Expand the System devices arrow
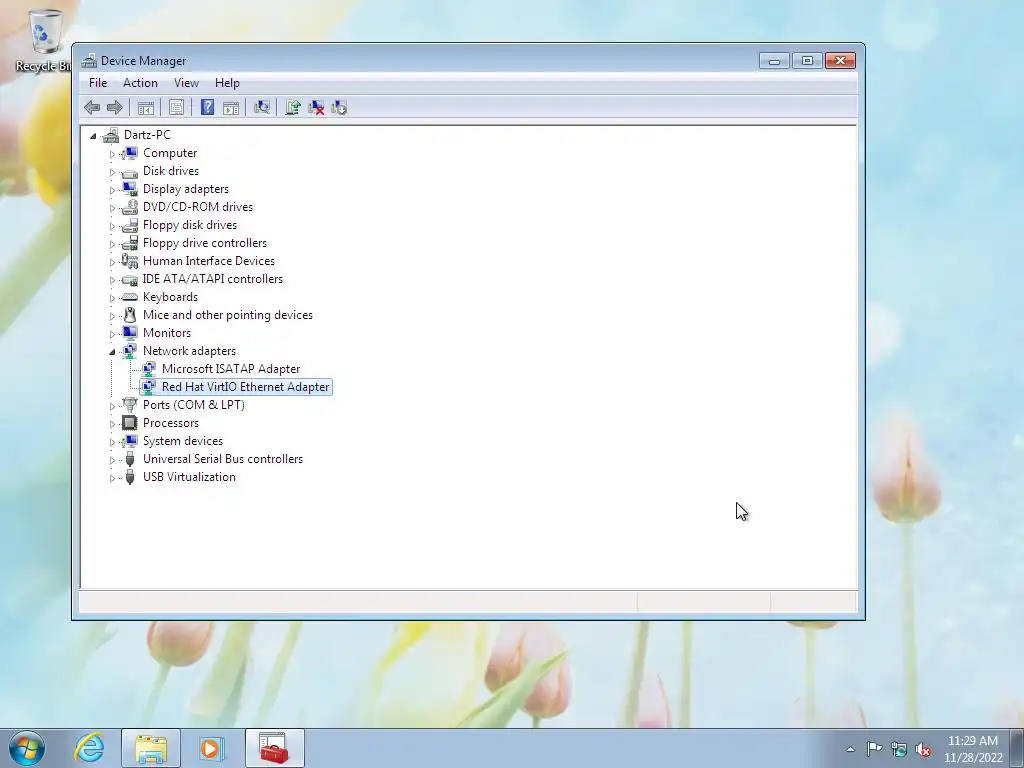1024x768 pixels. [112, 442]
